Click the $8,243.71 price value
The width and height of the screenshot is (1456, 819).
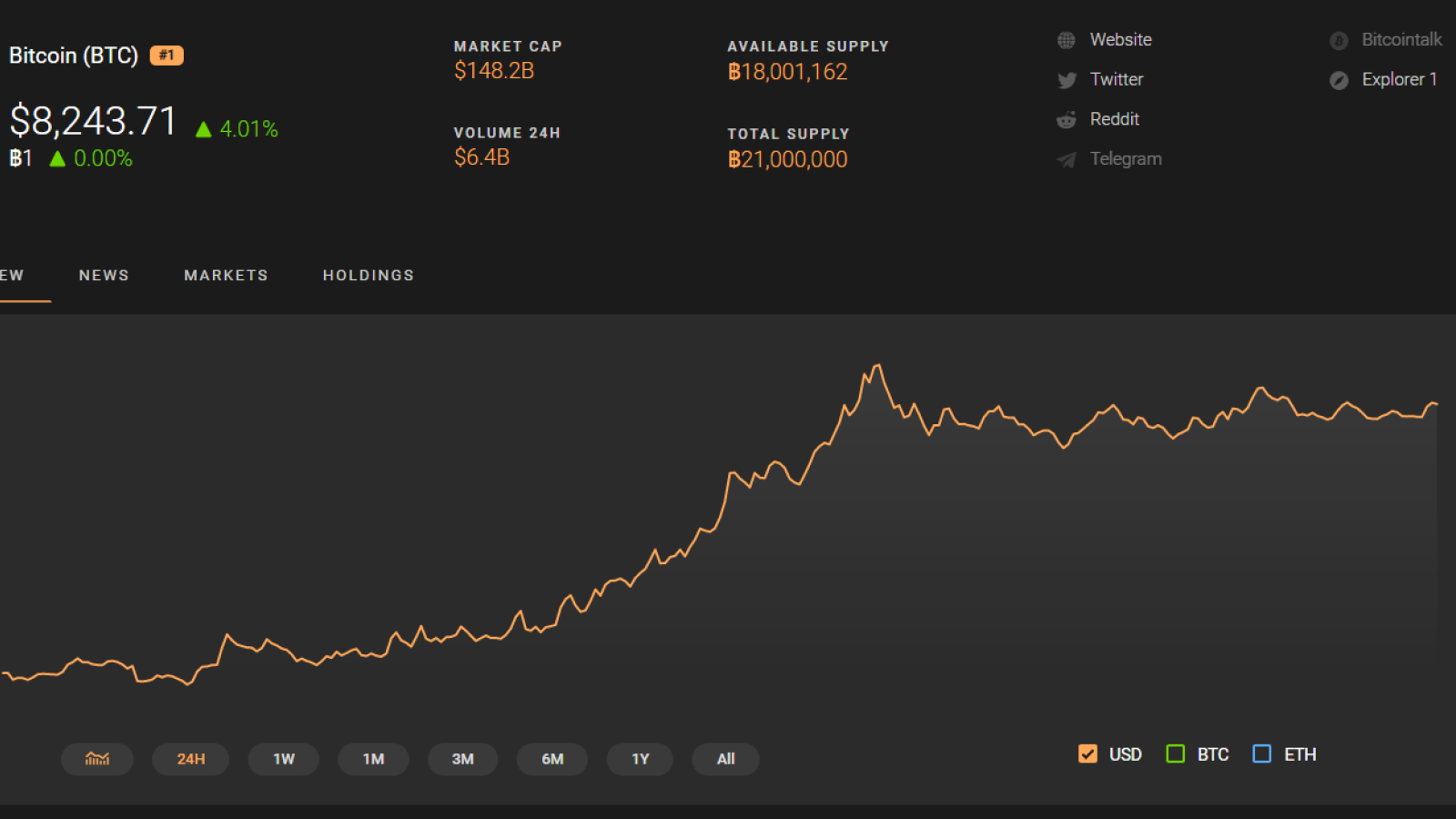coord(93,121)
